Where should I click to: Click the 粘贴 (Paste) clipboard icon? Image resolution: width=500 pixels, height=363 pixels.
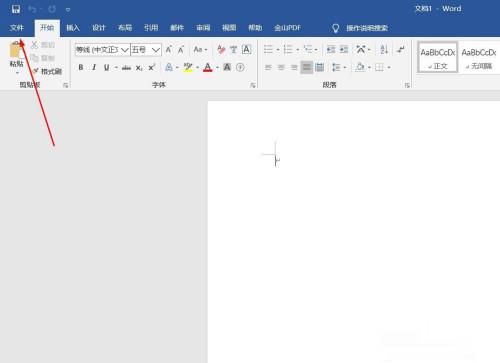tap(16, 50)
